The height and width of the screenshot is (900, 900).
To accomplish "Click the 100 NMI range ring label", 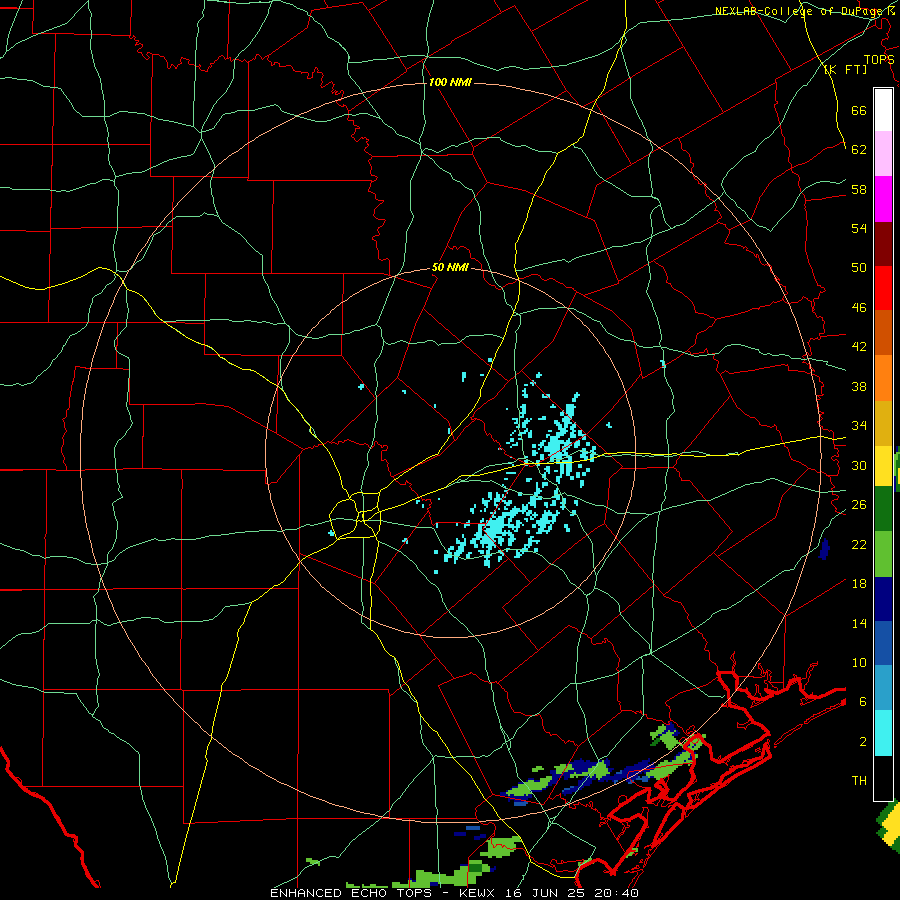I will (x=450, y=82).
